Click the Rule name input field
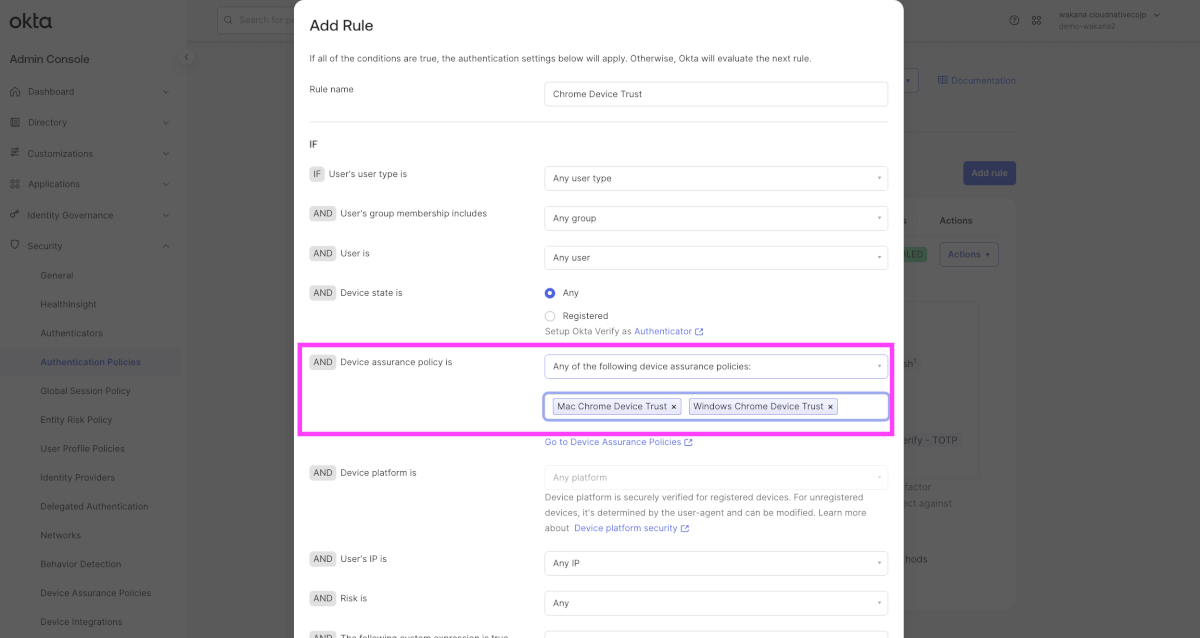1200x638 pixels. [716, 94]
